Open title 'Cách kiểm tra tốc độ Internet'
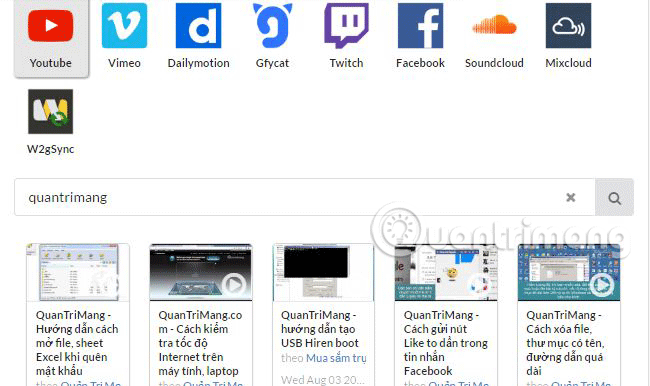 point(200,343)
